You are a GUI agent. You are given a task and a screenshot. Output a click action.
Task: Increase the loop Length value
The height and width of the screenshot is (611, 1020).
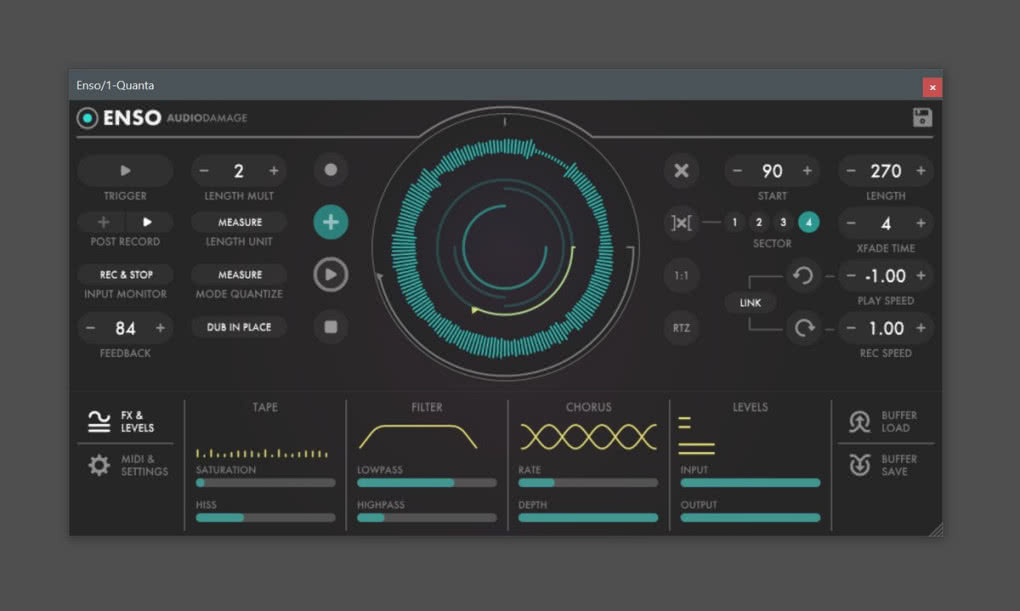(921, 170)
